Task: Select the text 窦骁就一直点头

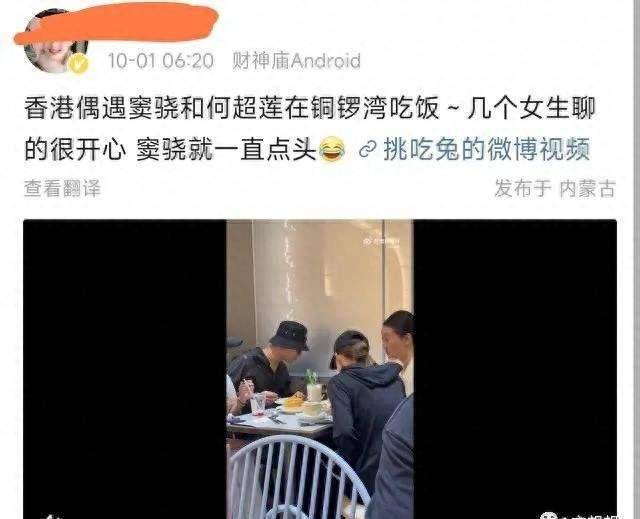Action: click(x=226, y=150)
